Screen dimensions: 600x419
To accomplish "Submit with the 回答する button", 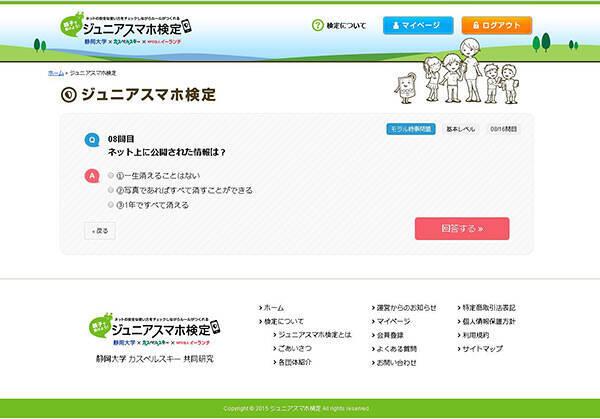I will pyautogui.click(x=461, y=229).
